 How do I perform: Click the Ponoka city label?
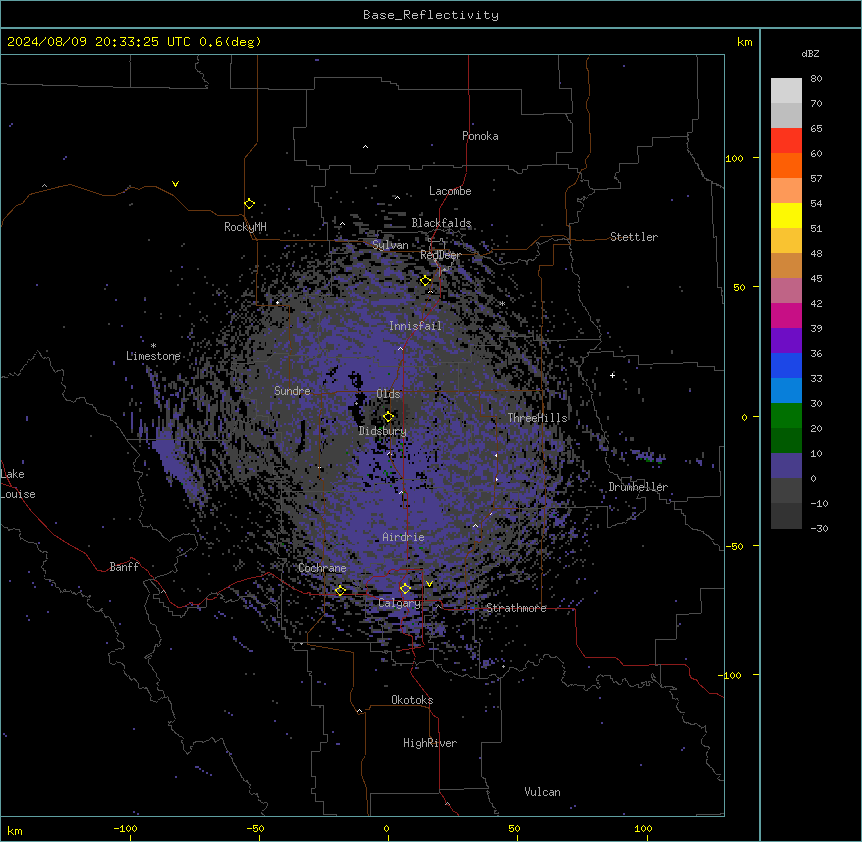point(480,136)
